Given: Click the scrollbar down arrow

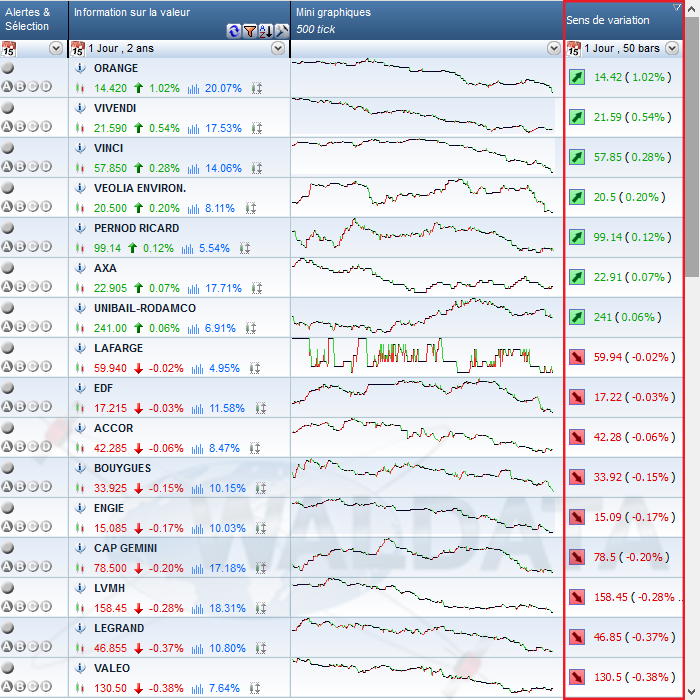Looking at the screenshot, I should click(692, 691).
